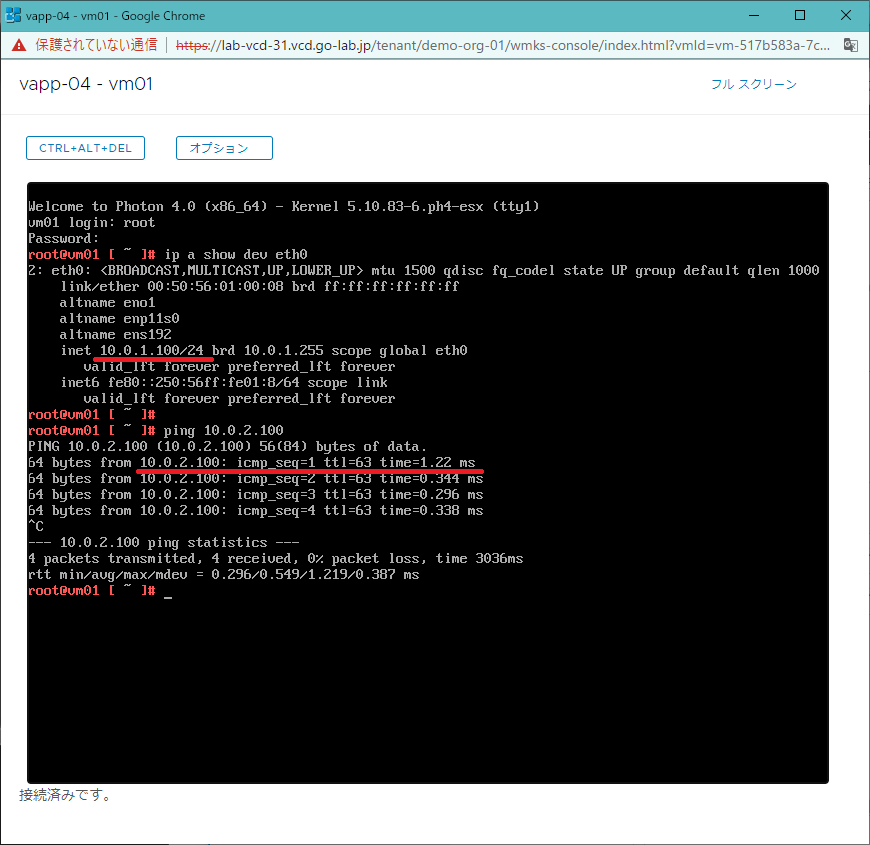Click the 保護されていない通信 security label
The image size is (870, 845).
[96, 45]
